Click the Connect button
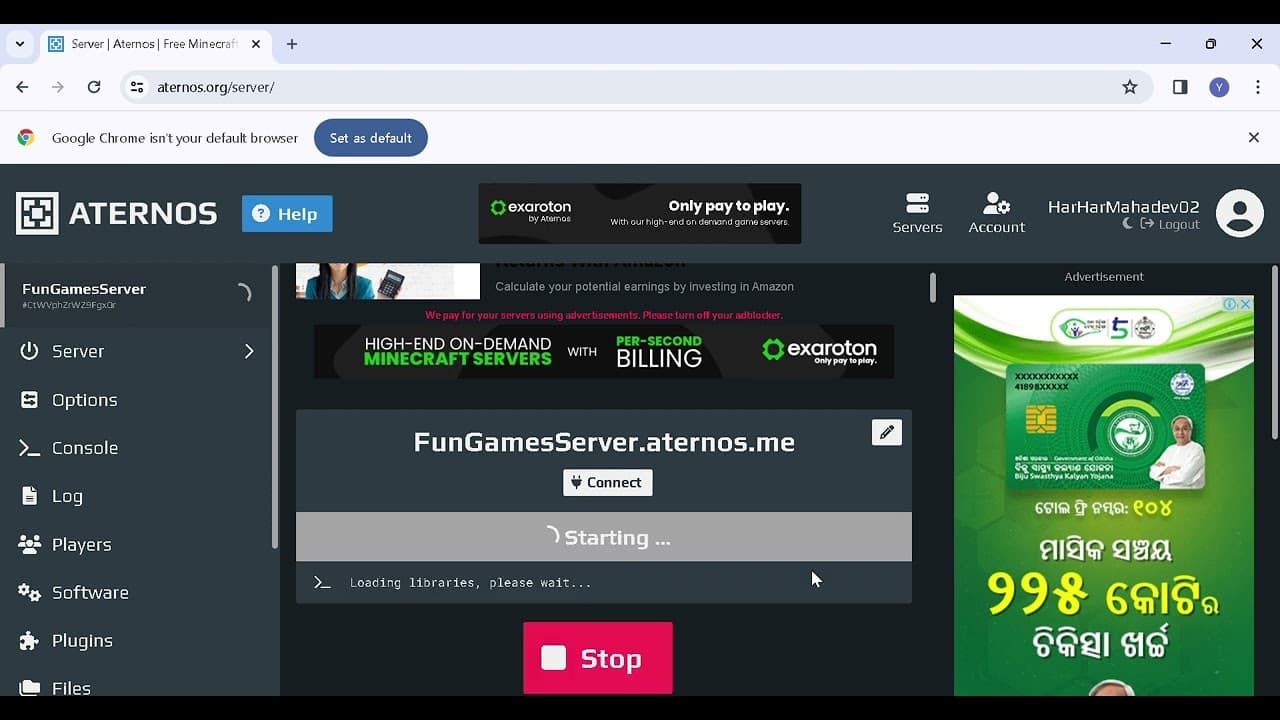 click(608, 483)
